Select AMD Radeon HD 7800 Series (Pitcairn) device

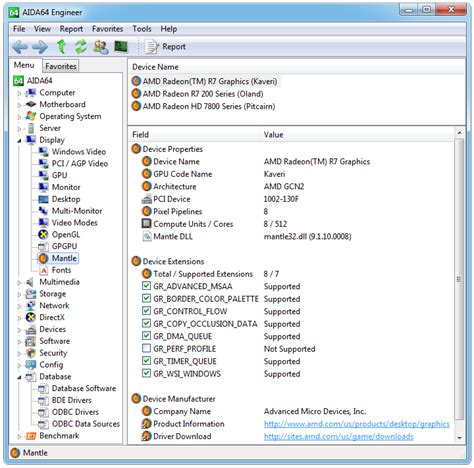203,106
